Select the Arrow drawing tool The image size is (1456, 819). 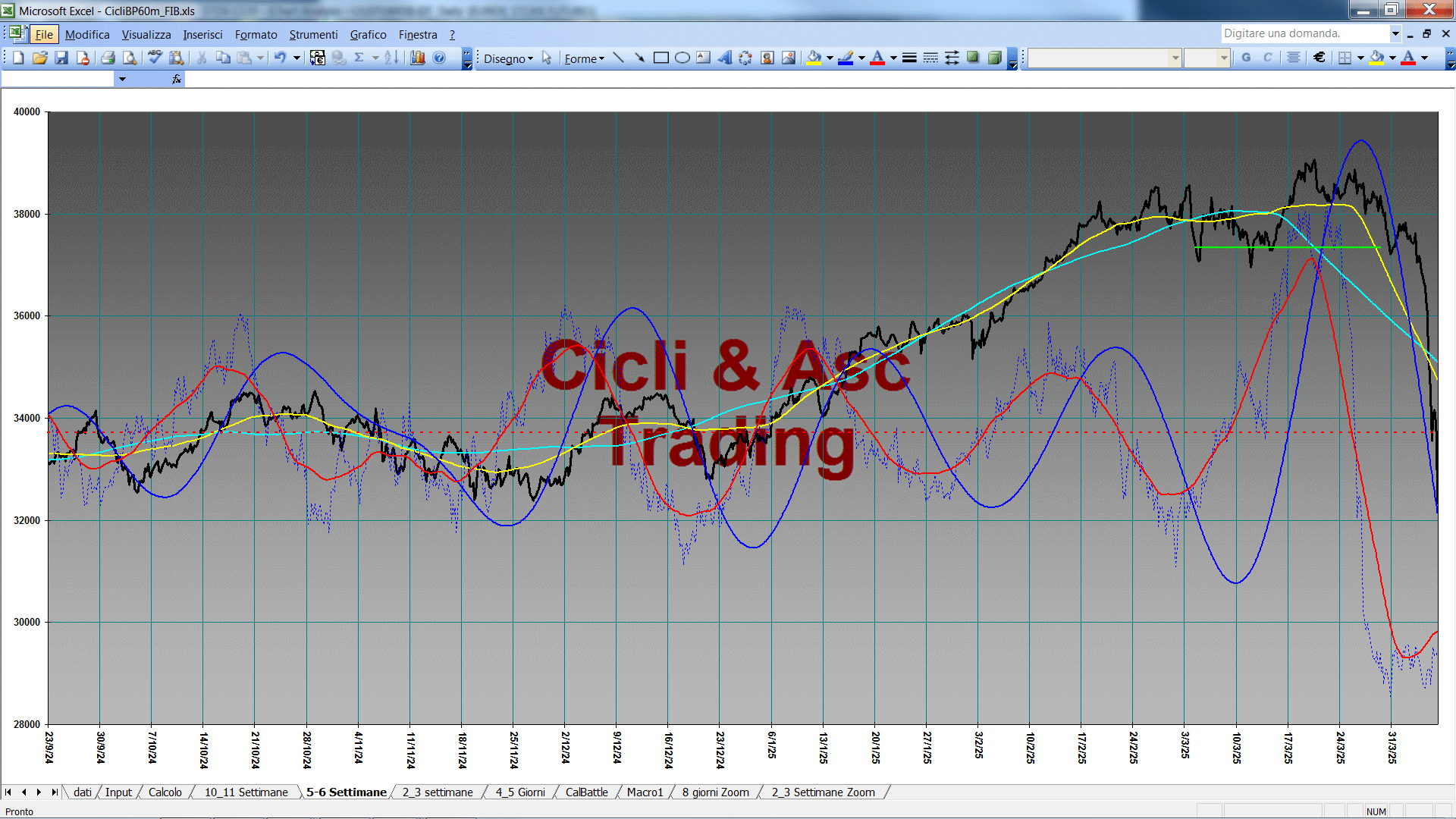point(639,58)
